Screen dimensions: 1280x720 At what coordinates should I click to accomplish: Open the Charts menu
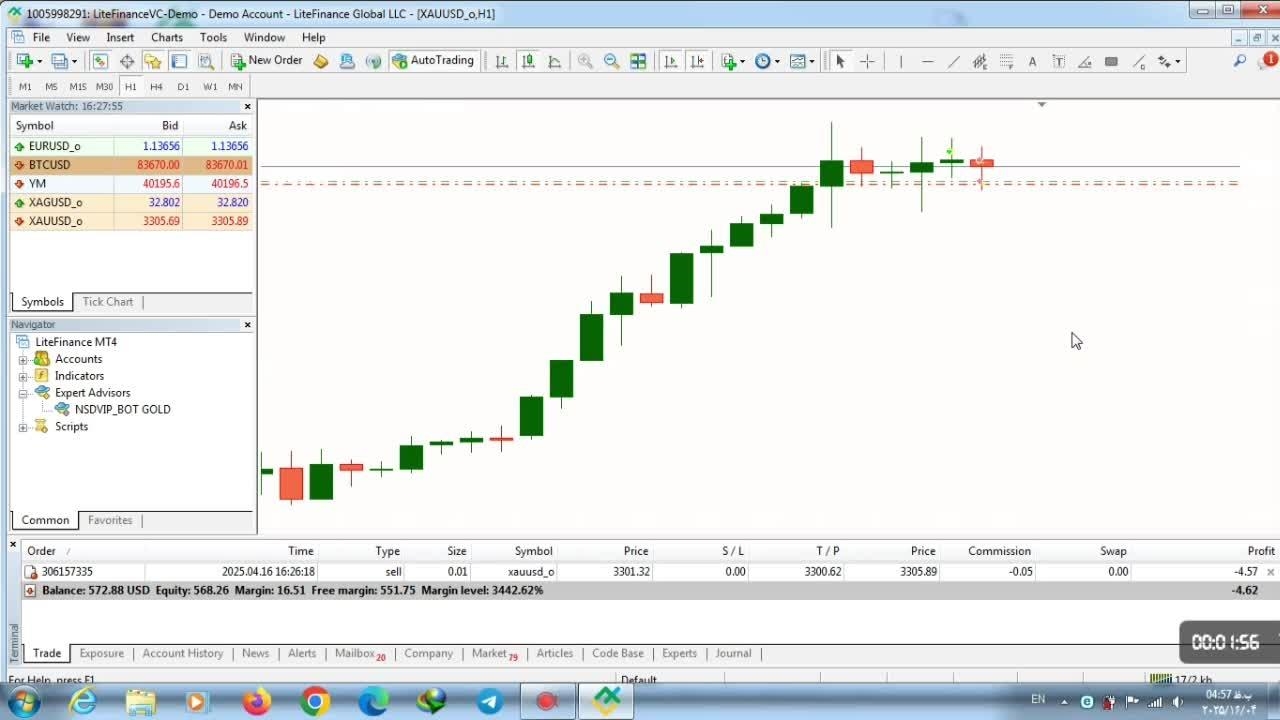(167, 37)
